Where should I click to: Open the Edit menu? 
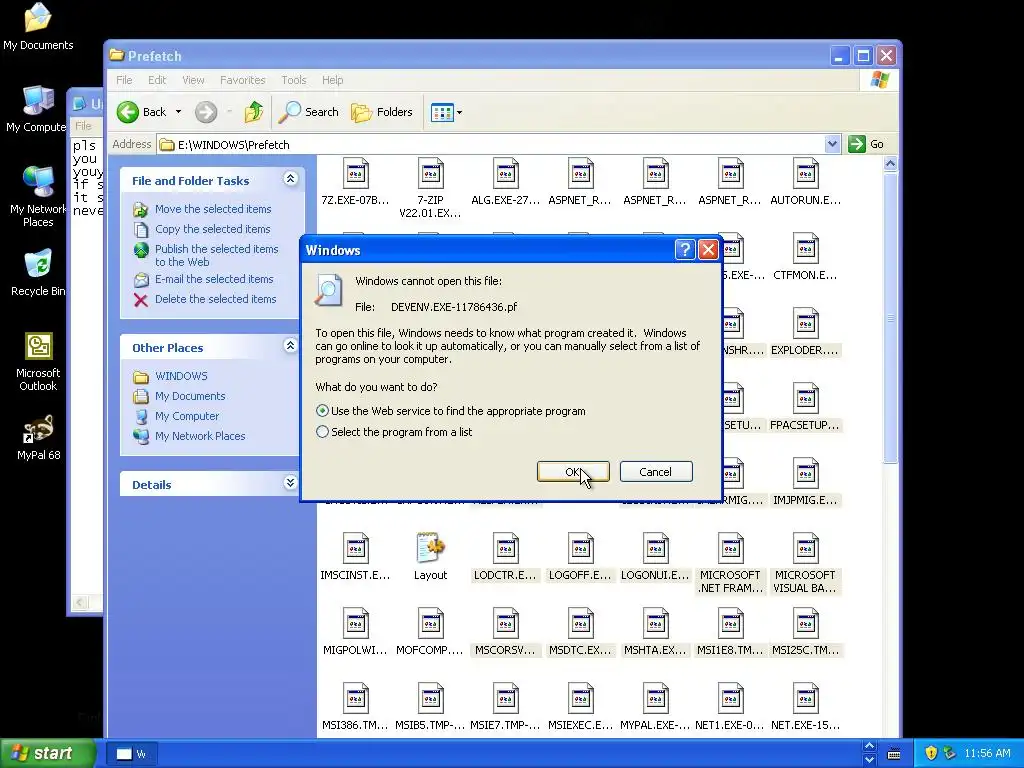point(157,80)
